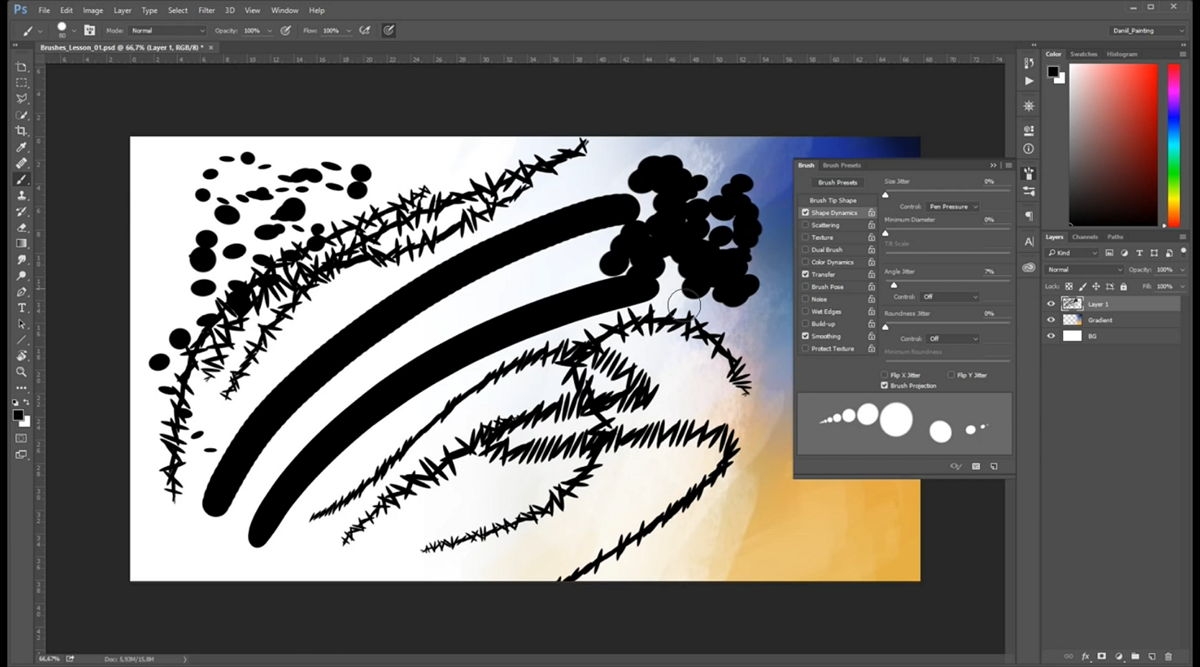Switch to Brush Presets tab
This screenshot has width=1200, height=667.
[841, 165]
